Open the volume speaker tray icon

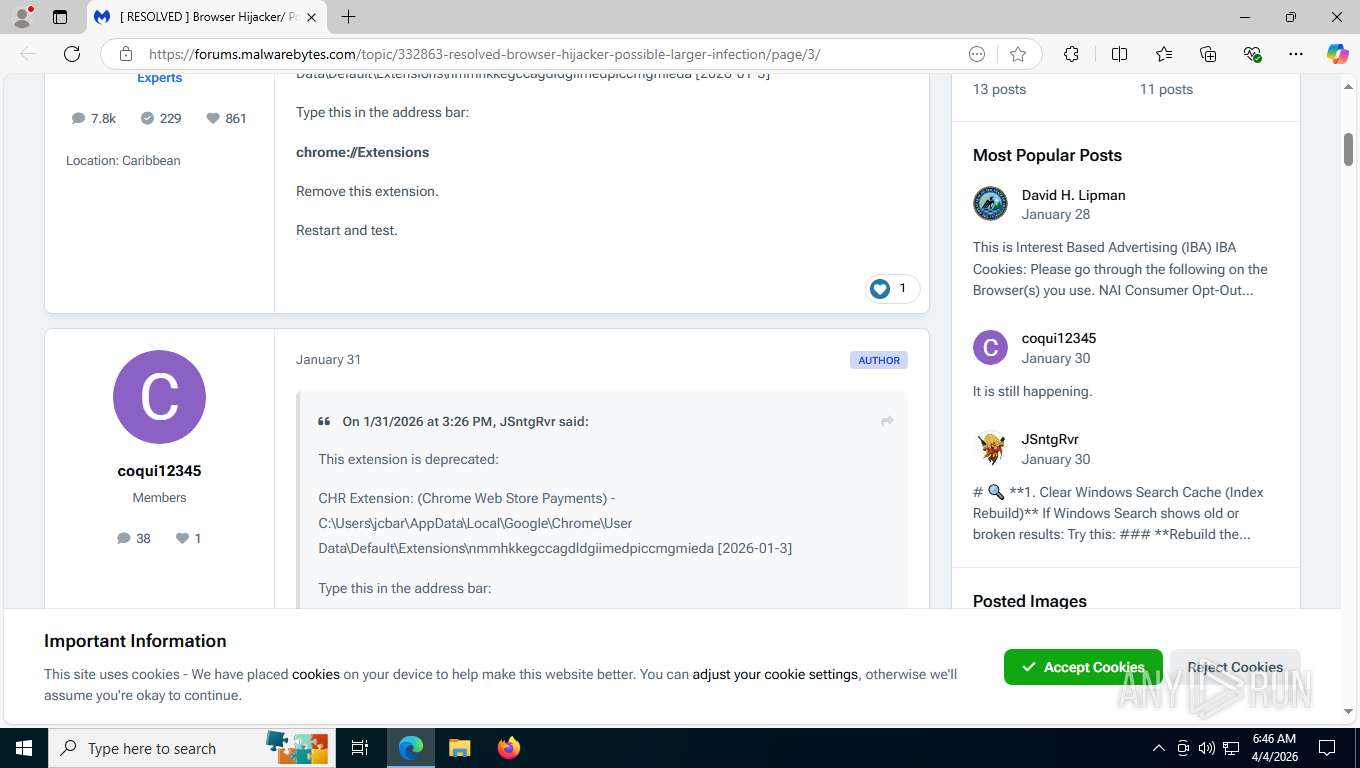coord(1206,748)
